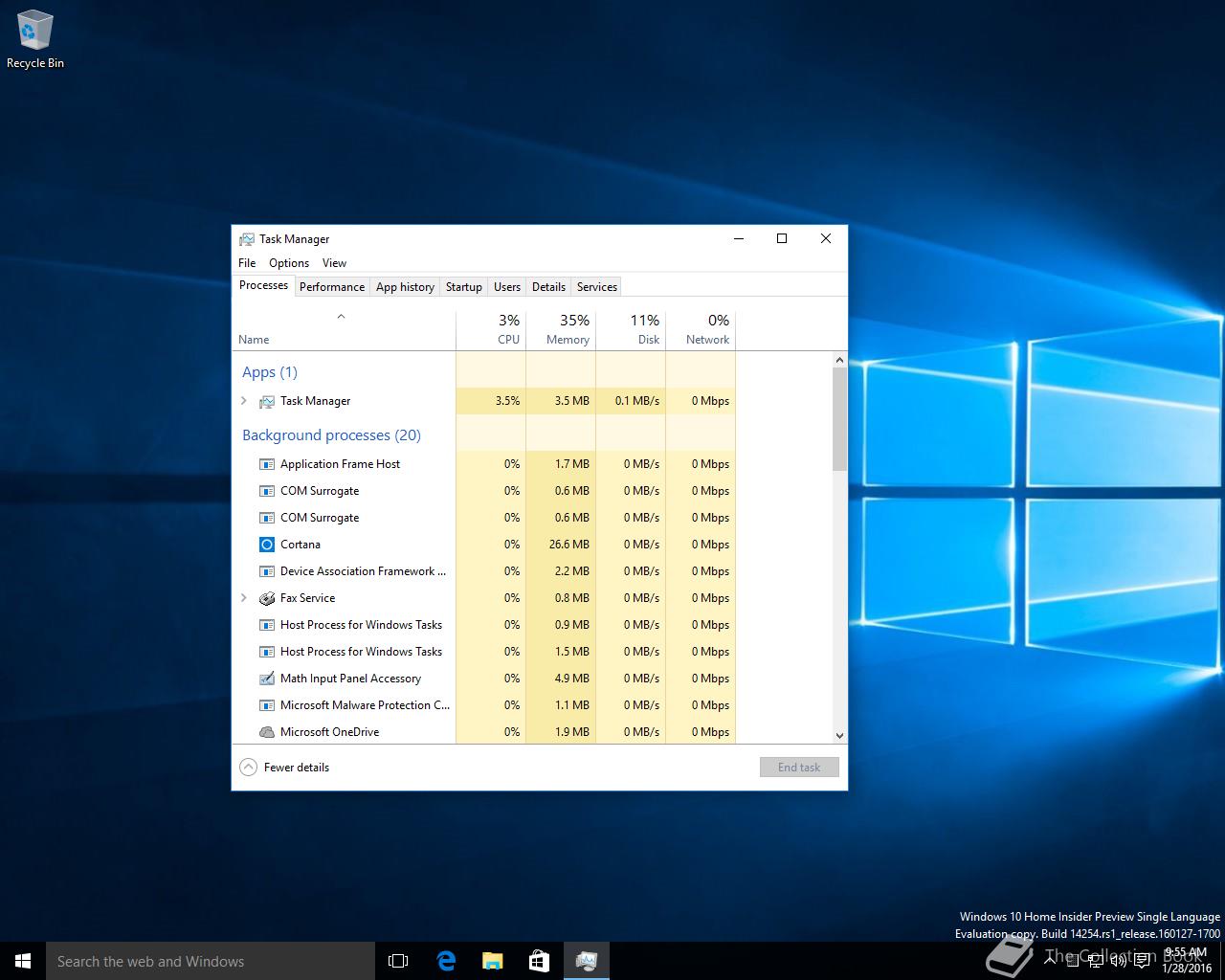Click the Fax Service process icon
The height and width of the screenshot is (980, 1225).
[x=267, y=598]
